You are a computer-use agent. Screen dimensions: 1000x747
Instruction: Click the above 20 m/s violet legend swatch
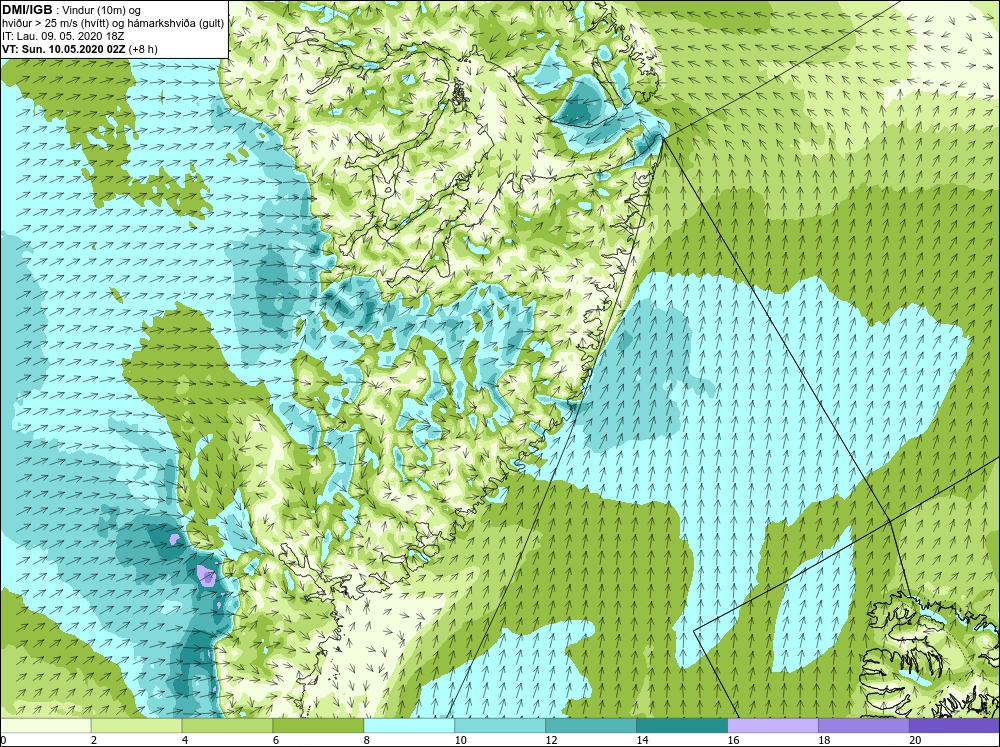click(954, 725)
